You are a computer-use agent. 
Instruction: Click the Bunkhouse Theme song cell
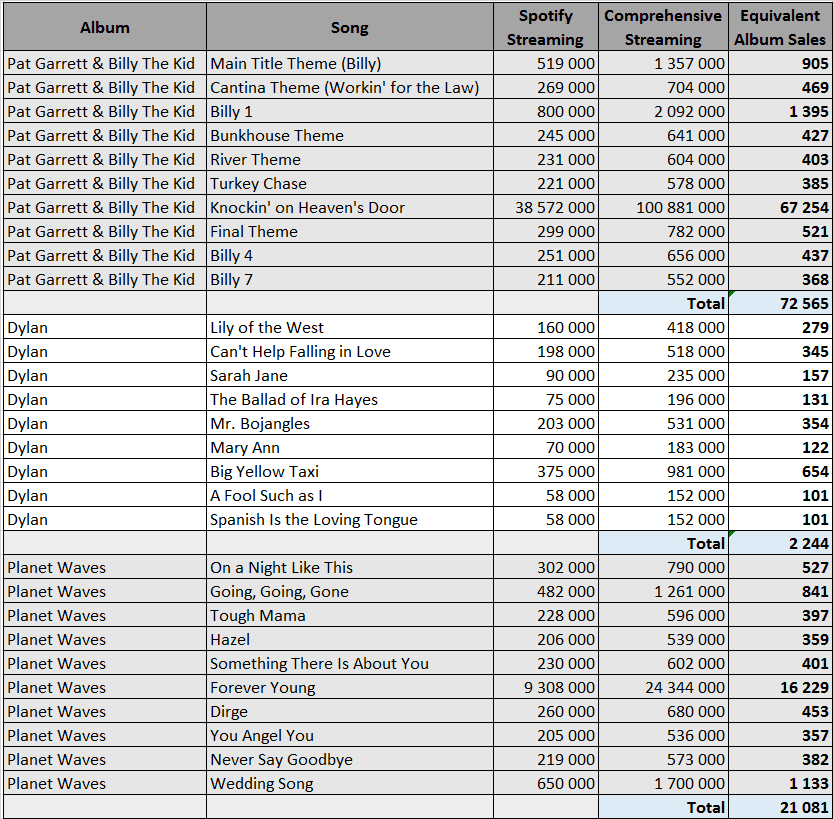(350, 135)
